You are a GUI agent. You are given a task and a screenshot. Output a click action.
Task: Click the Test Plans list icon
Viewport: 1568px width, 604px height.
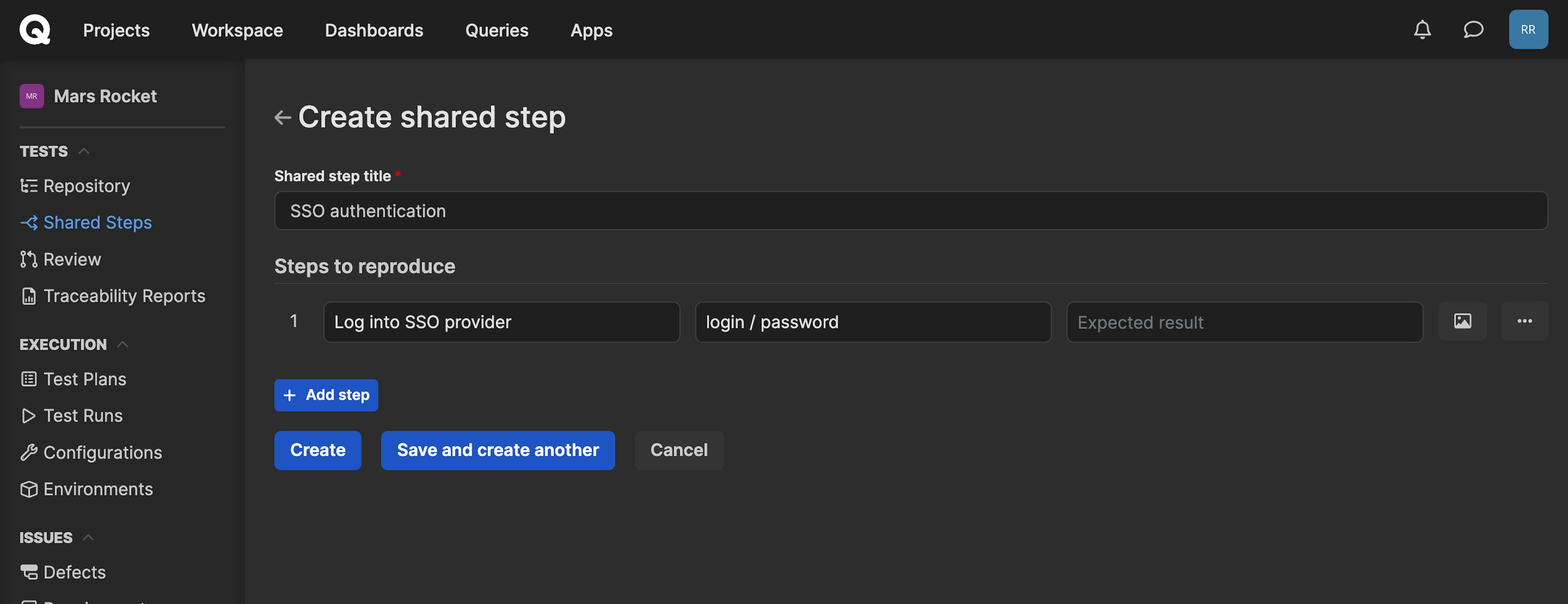29,379
